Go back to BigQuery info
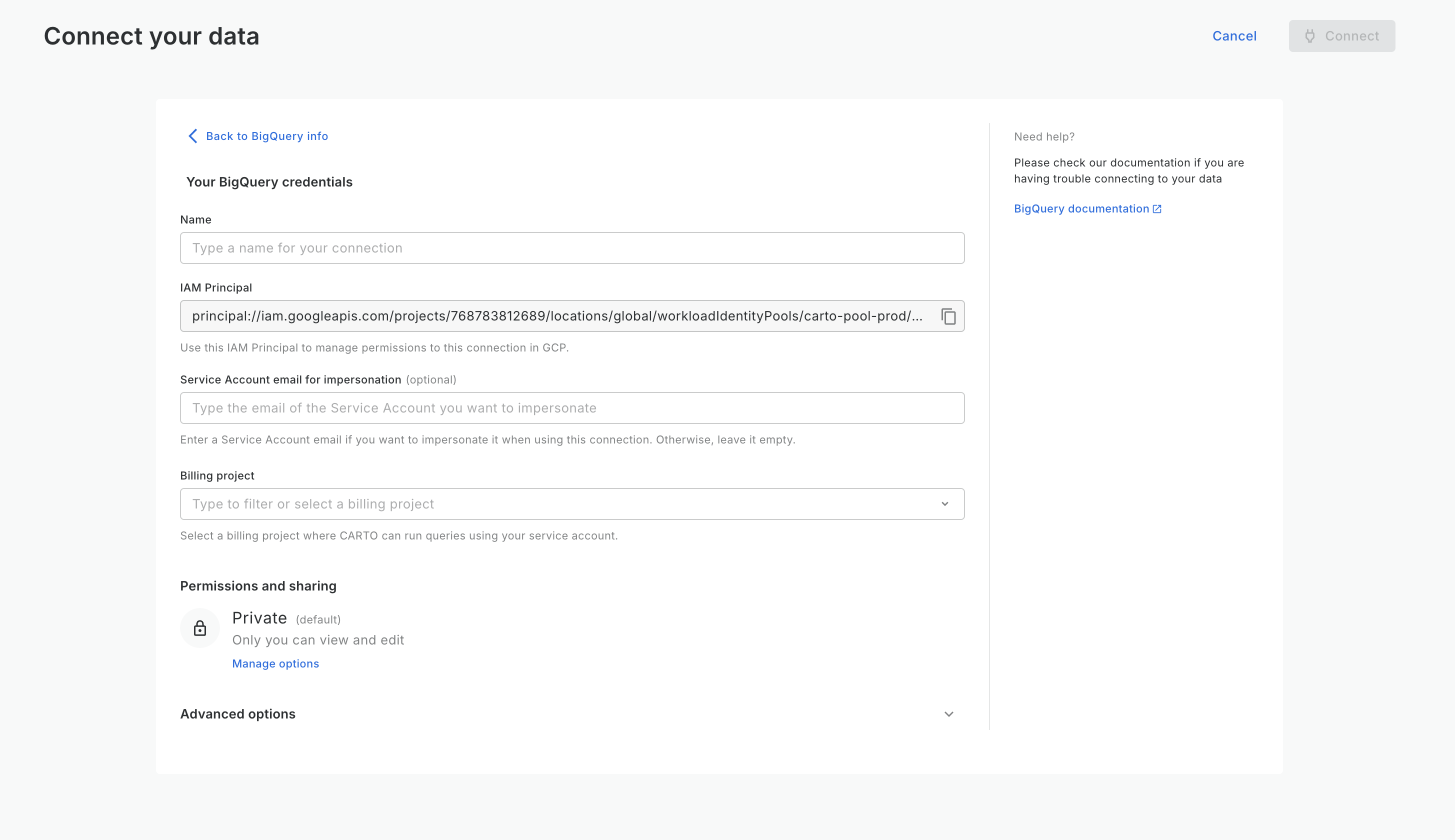Viewport: 1455px width, 840px height. click(266, 136)
